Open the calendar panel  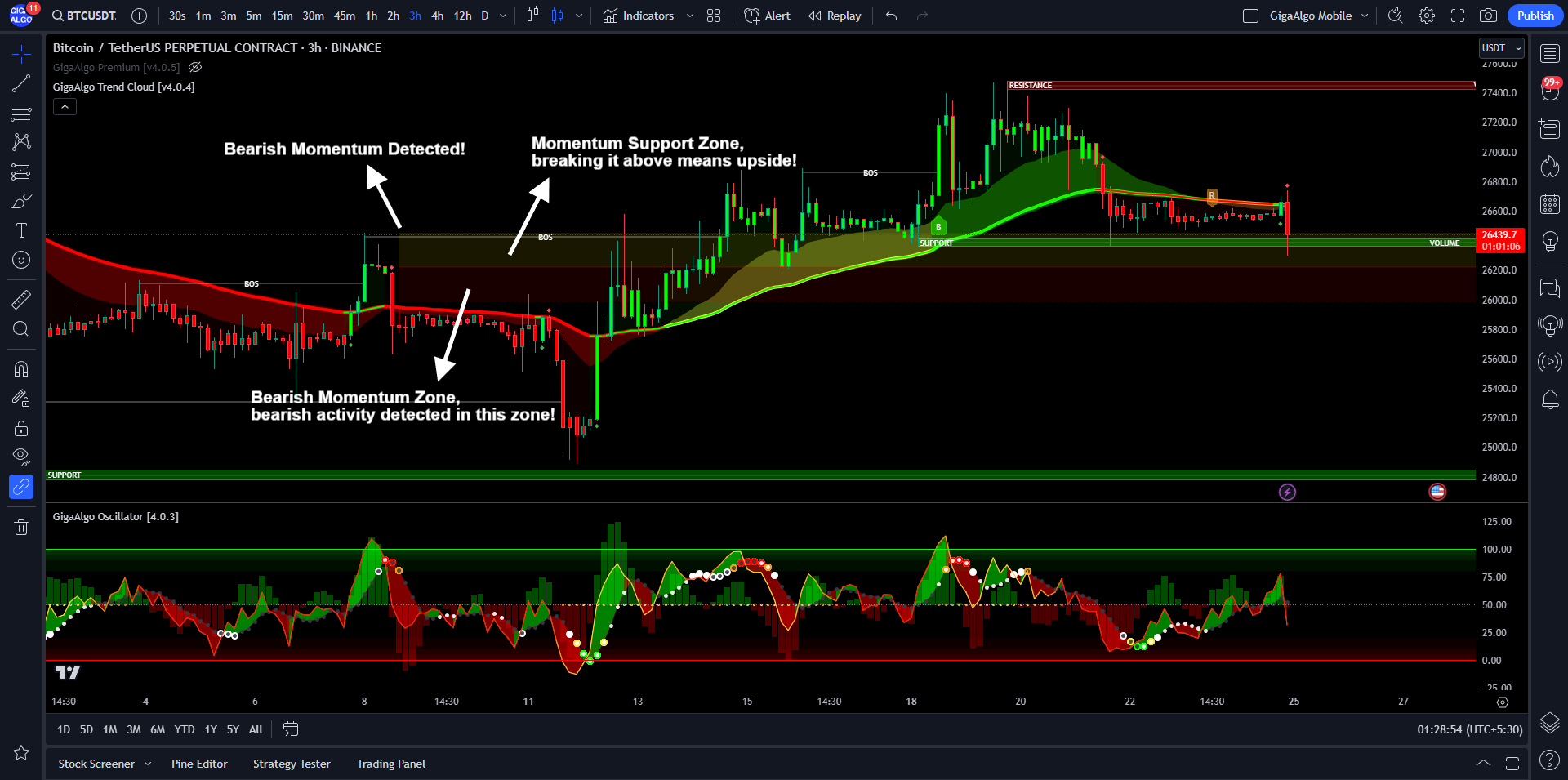tap(1549, 204)
